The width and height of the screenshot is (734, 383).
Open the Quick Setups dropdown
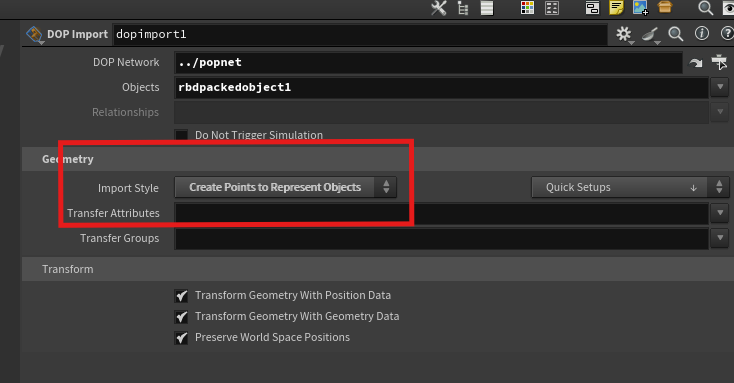coord(630,187)
